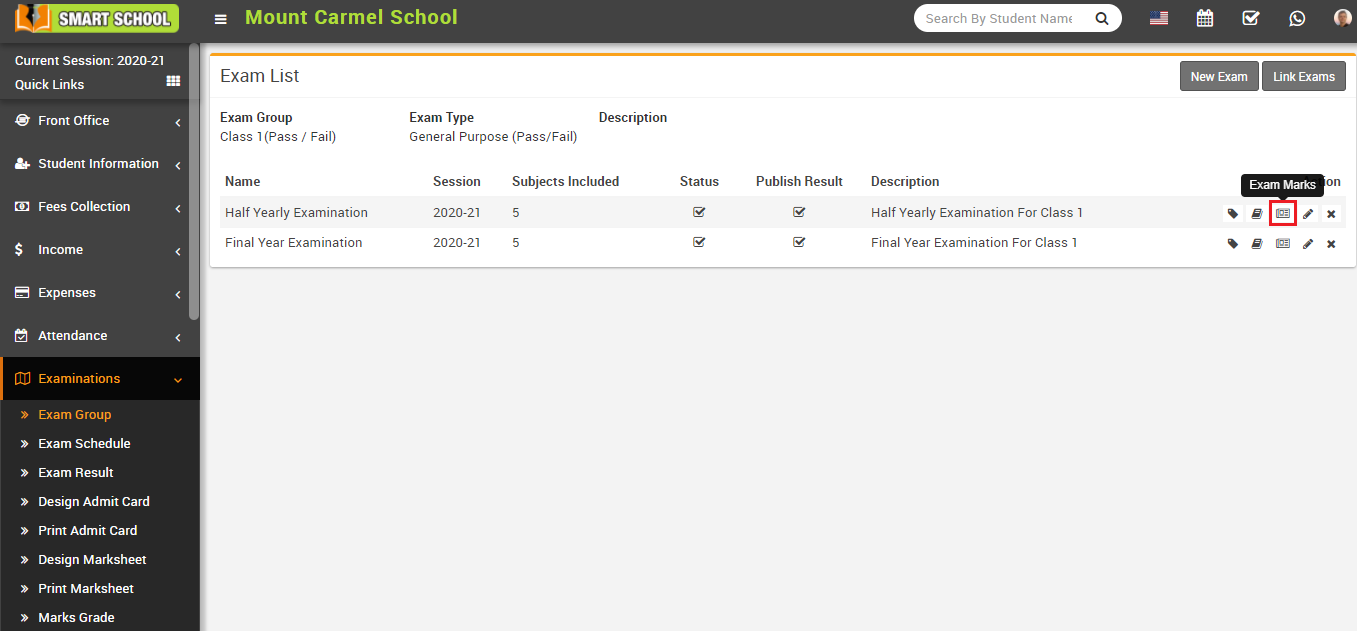Click the New Exam button
The image size is (1366, 631).
click(x=1219, y=75)
